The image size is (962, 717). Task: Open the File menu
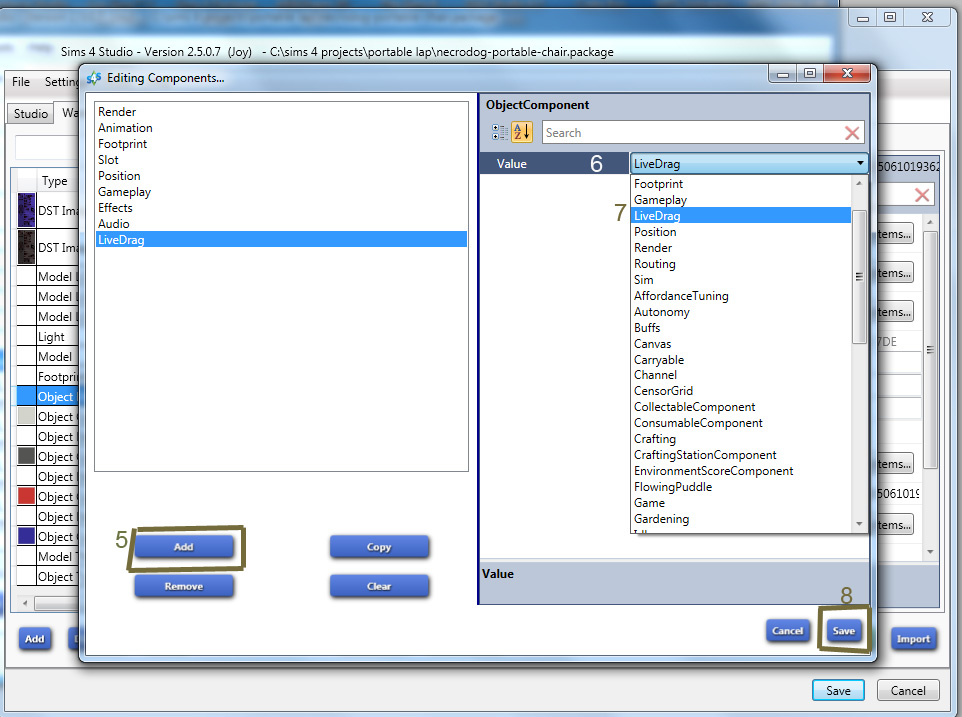(21, 82)
